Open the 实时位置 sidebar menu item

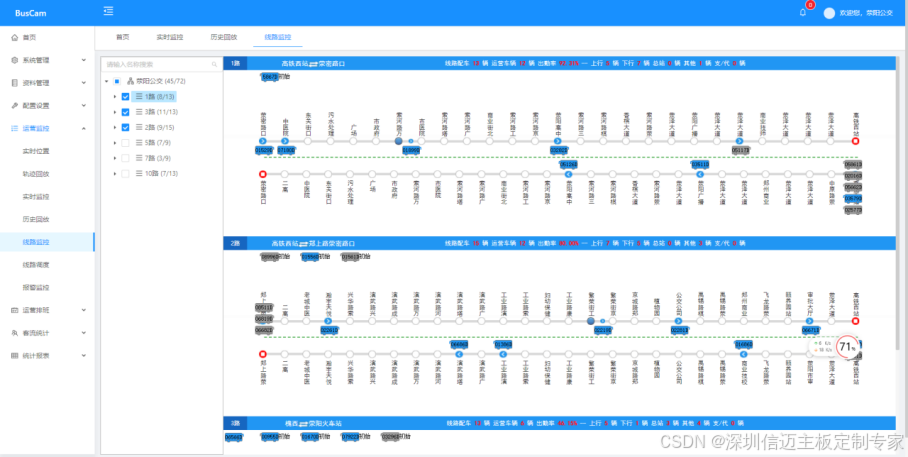(x=36, y=150)
